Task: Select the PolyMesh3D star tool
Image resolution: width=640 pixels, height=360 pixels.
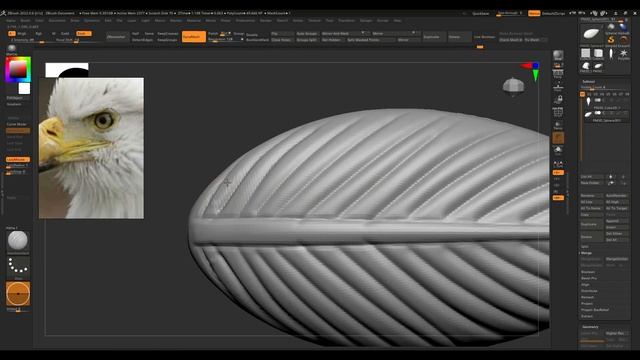Action: pos(623,53)
